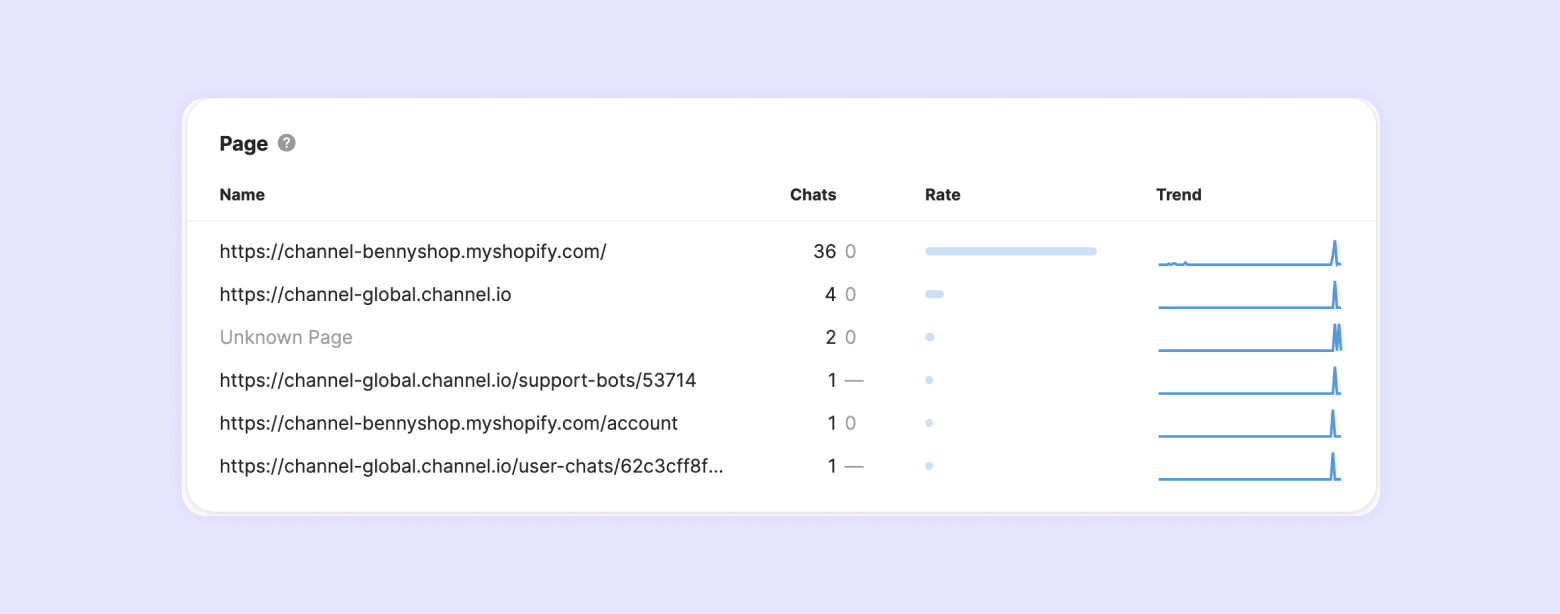The image size is (1560, 614).
Task: Click the trend sparkline for Unknown Page
Action: click(x=1249, y=339)
